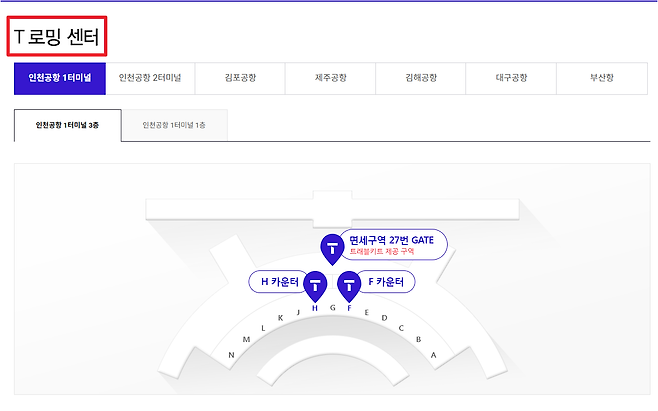Viewport: 658px width, 411px height.
Task: Choose the 제주공항 tab
Action: pyautogui.click(x=330, y=79)
